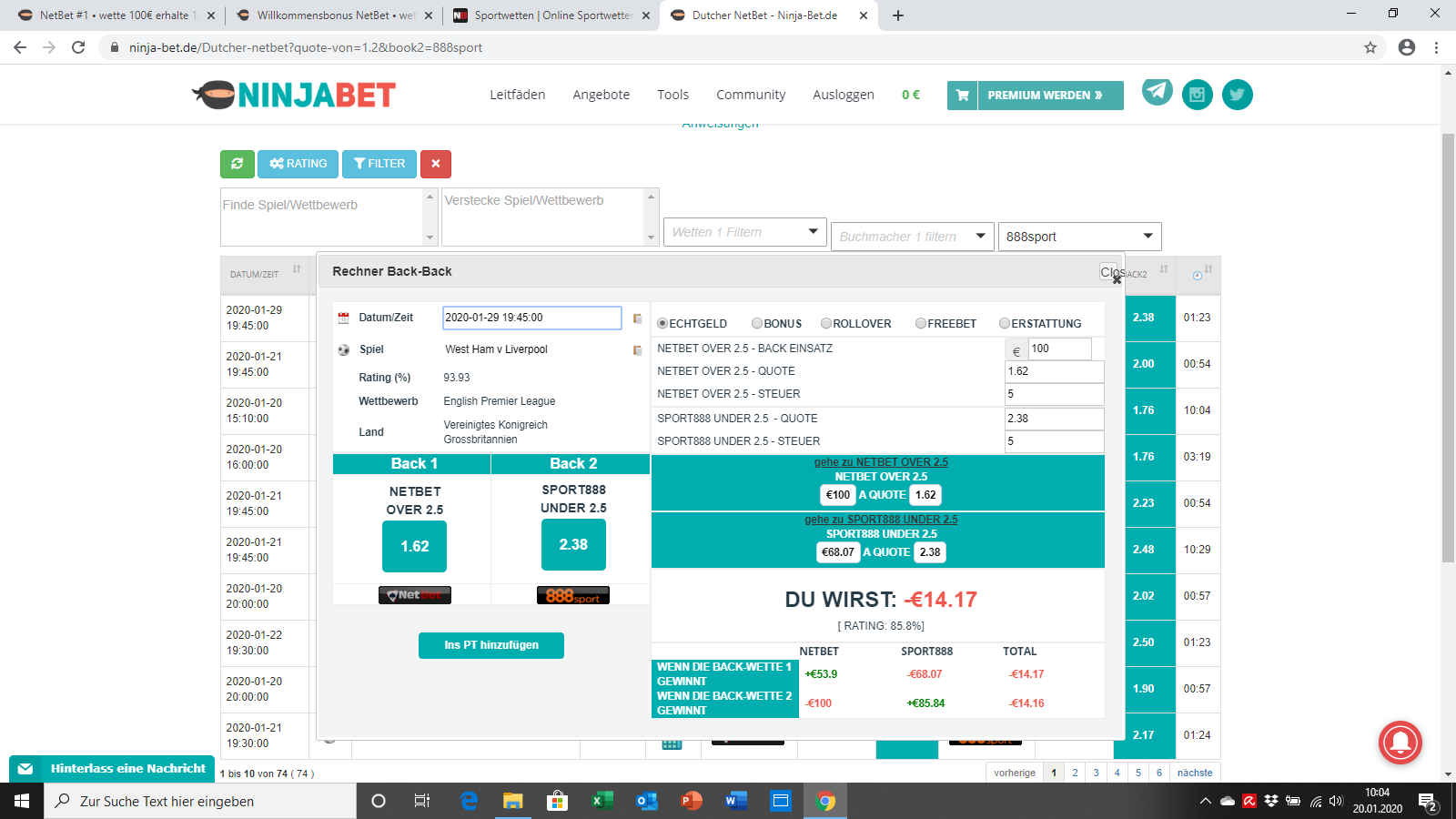Image resolution: width=1456 pixels, height=819 pixels.
Task: Click the Datum/Zeit input field
Action: click(x=532, y=318)
